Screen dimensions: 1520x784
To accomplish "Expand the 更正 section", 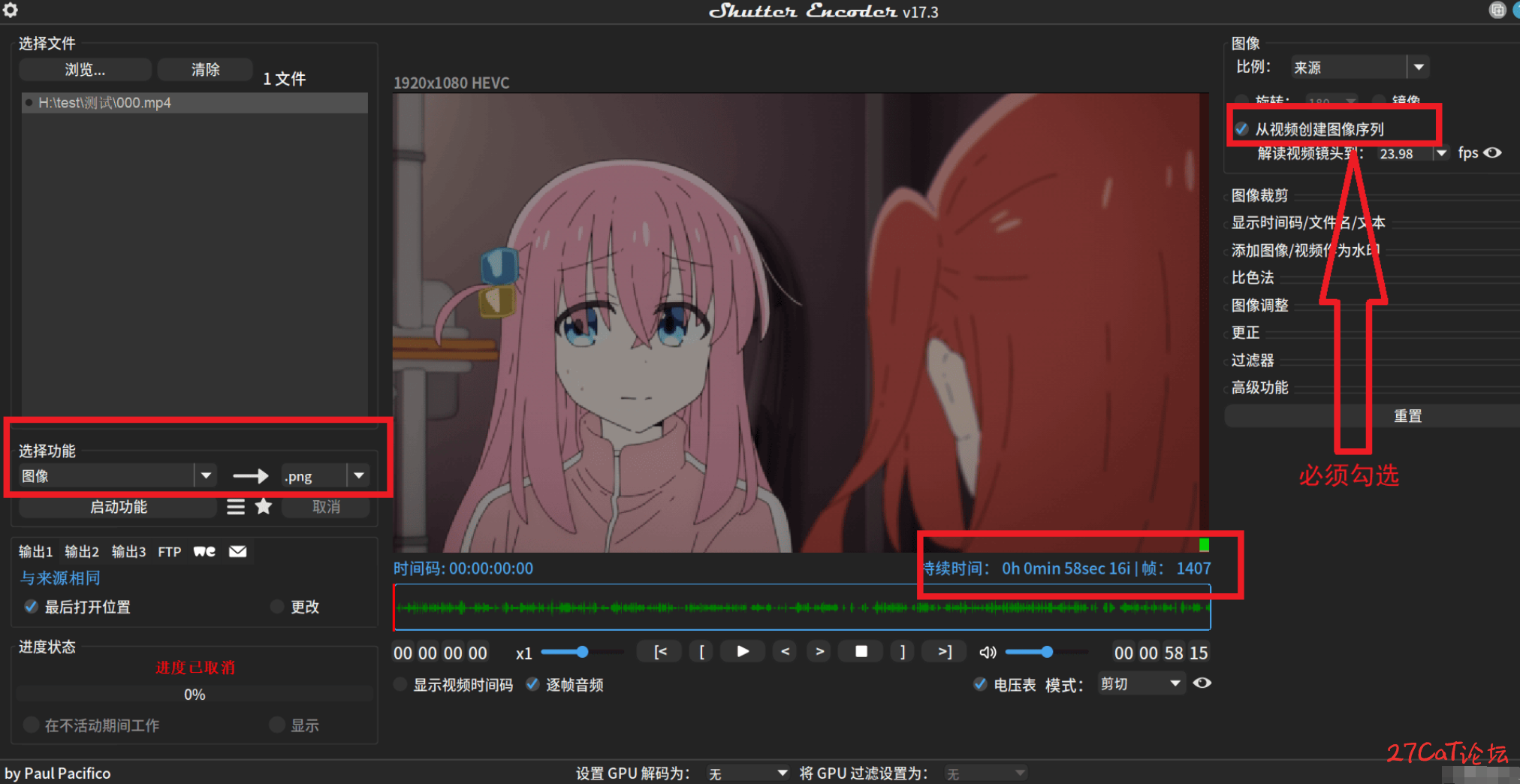I will [1245, 332].
